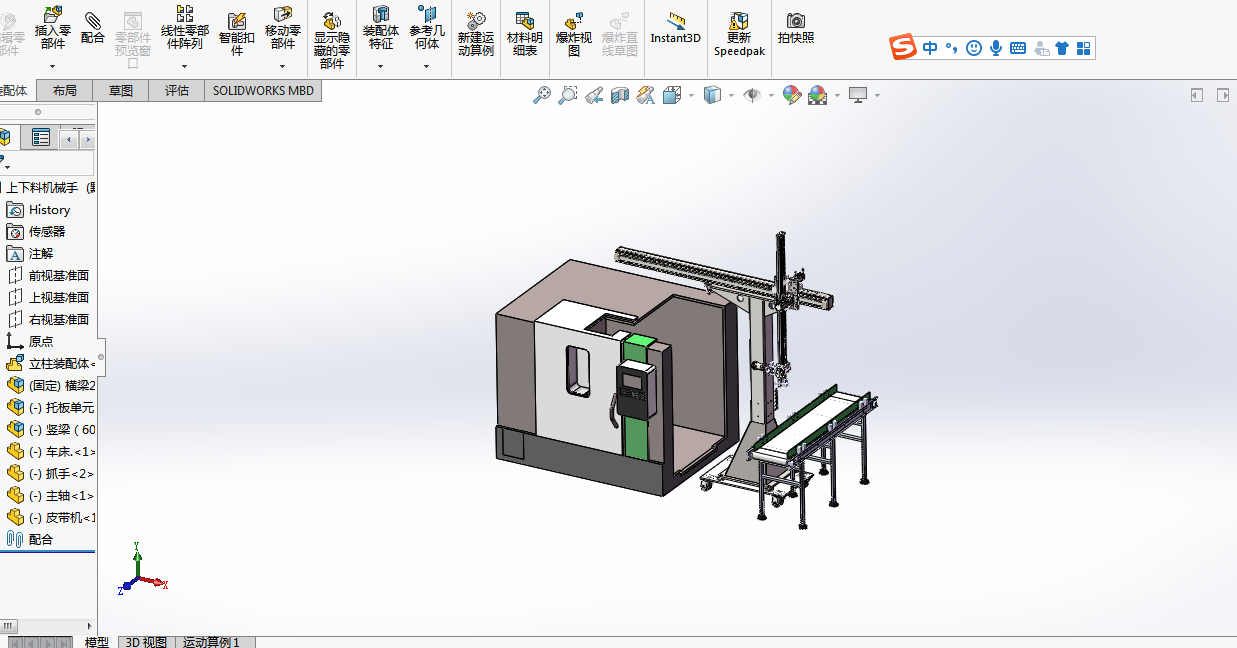Open Sogou IME soft keyboard icon
1237x648 pixels.
coord(1018,47)
